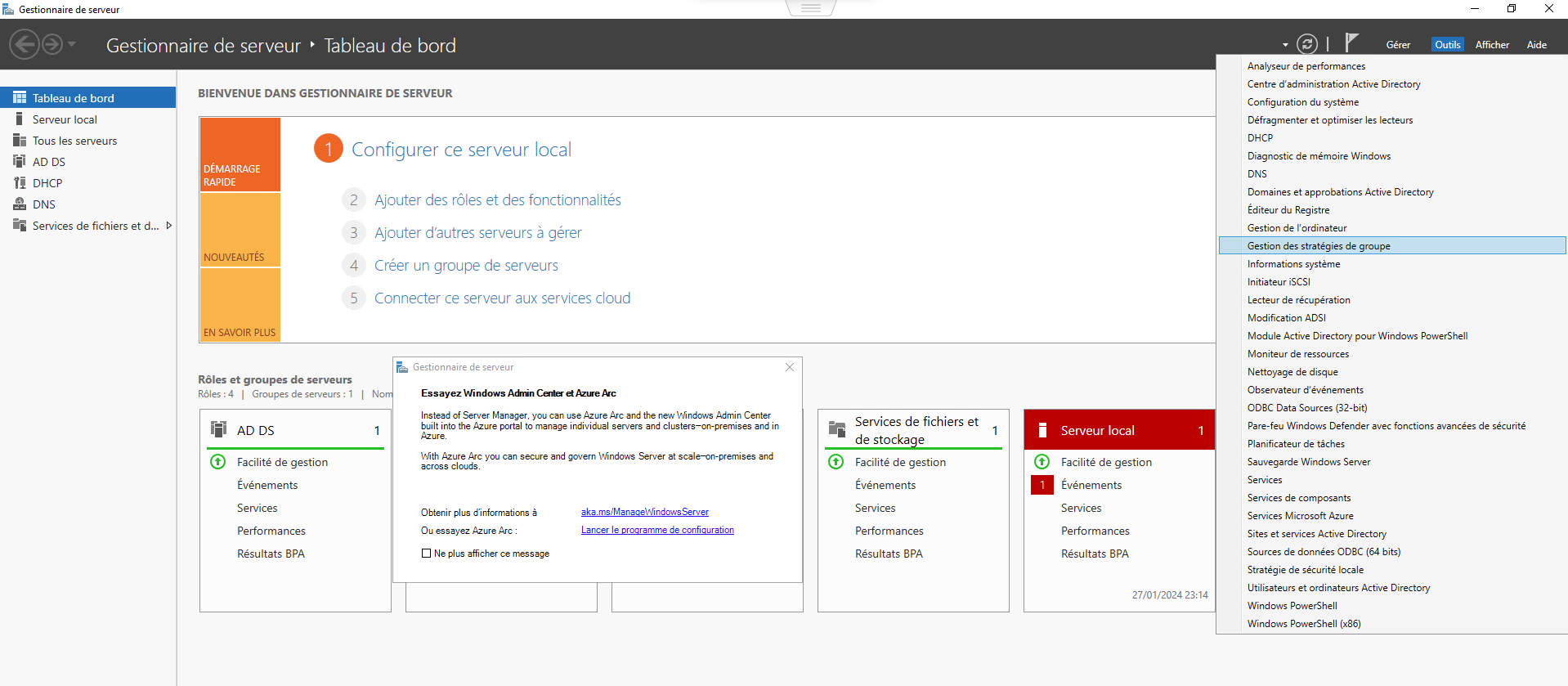Open the Gérer menu
The width and height of the screenshot is (1568, 686).
click(x=1398, y=45)
